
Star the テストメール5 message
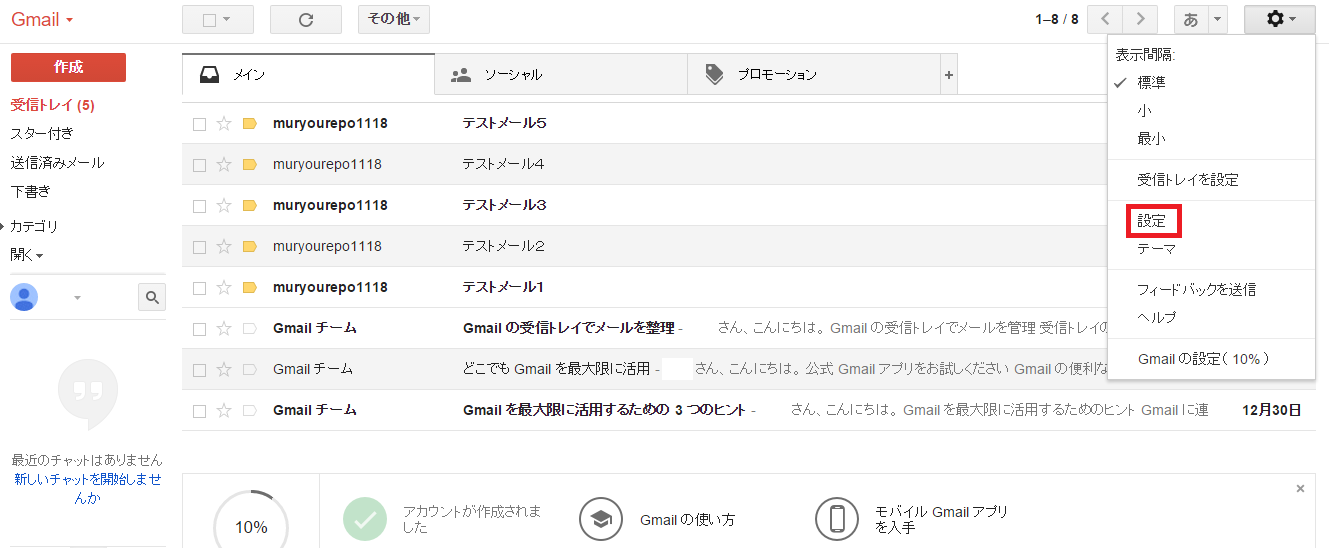(x=224, y=124)
